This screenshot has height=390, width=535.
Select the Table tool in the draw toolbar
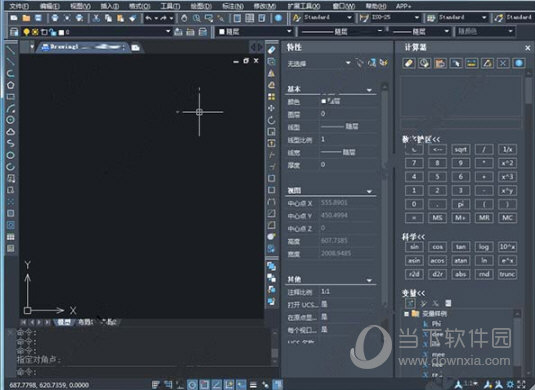(11, 237)
